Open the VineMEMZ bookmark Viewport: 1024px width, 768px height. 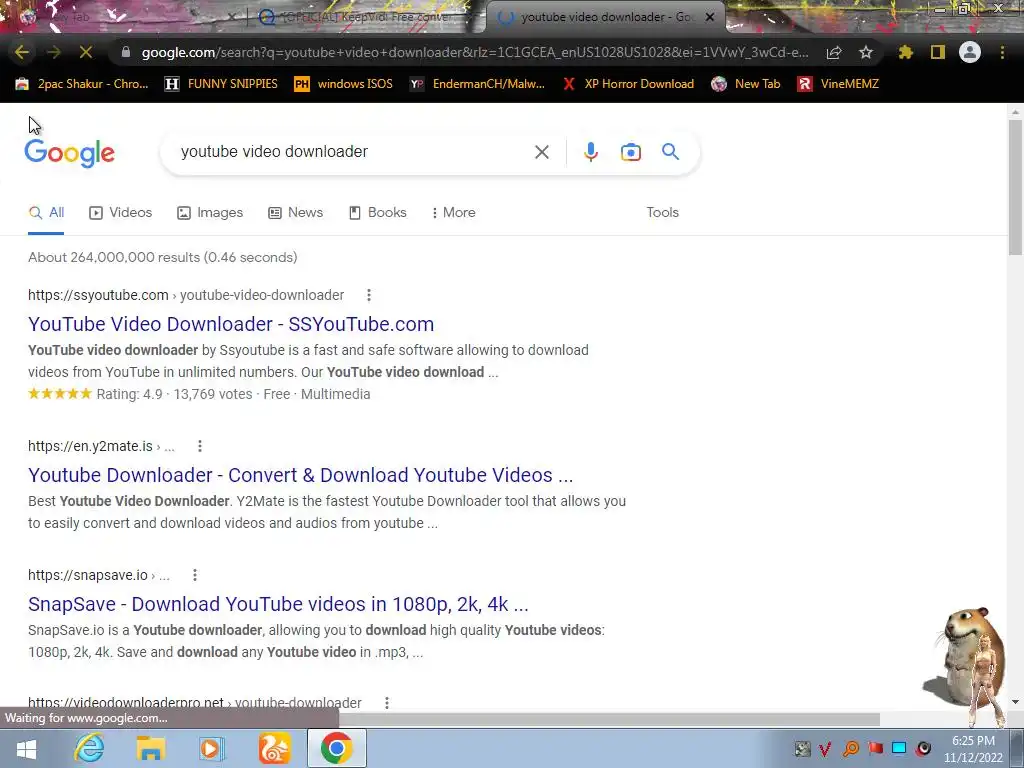838,84
